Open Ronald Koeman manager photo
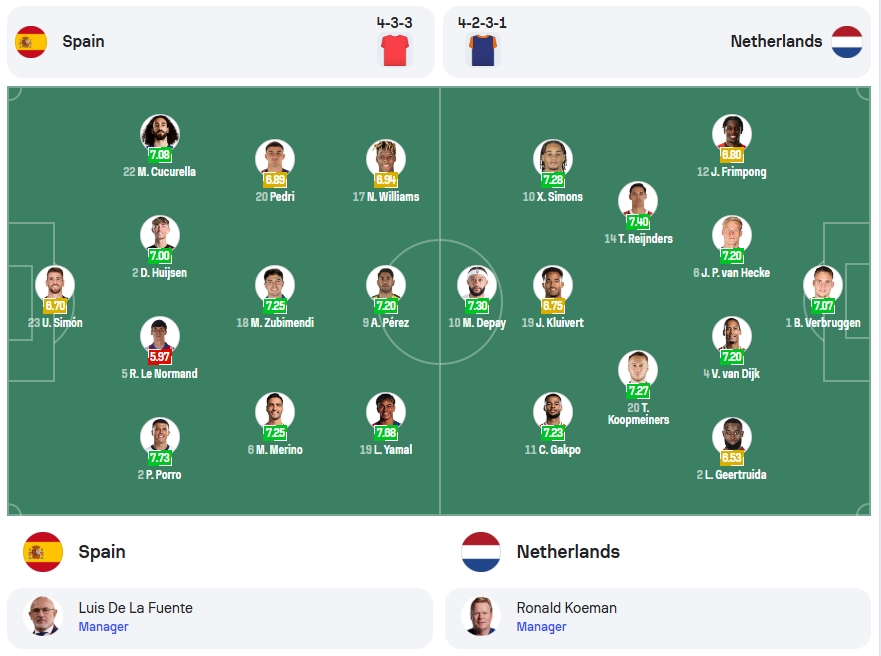This screenshot has height=656, width=881. (481, 616)
